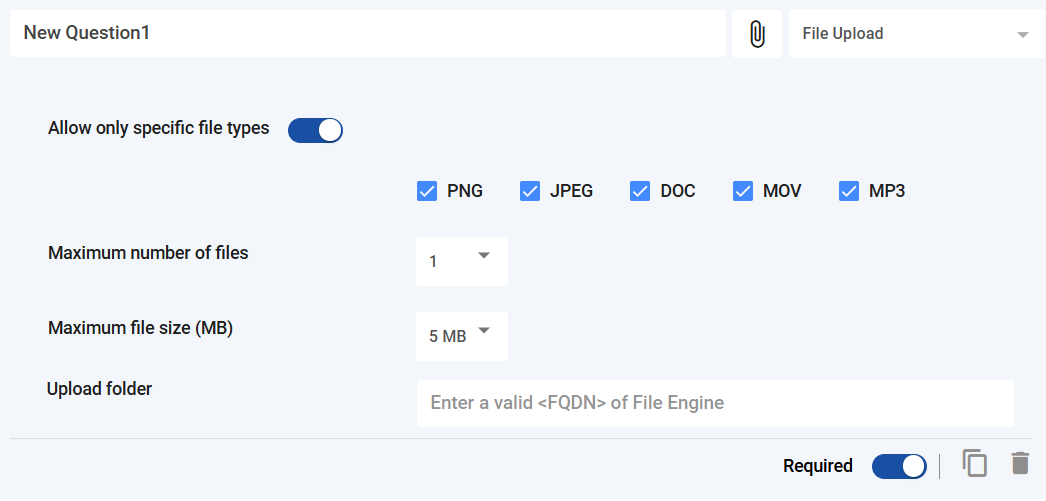Image resolution: width=1046 pixels, height=501 pixels.
Task: Click the dropdown arrow beside File Upload
Action: [x=1022, y=35]
